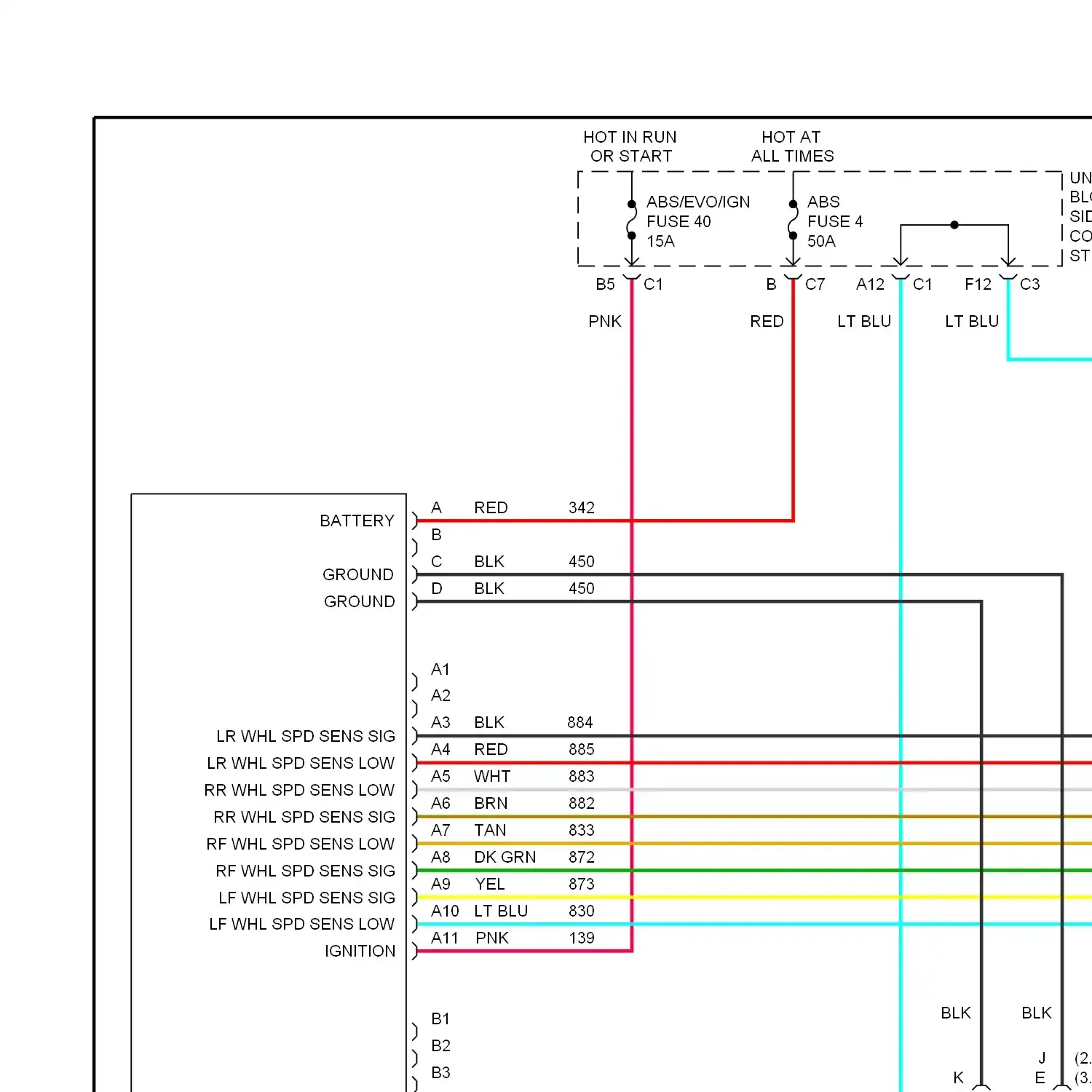The width and height of the screenshot is (1092, 1092).
Task: Click wire color 'WHT' on A5 row
Action: click(x=492, y=776)
